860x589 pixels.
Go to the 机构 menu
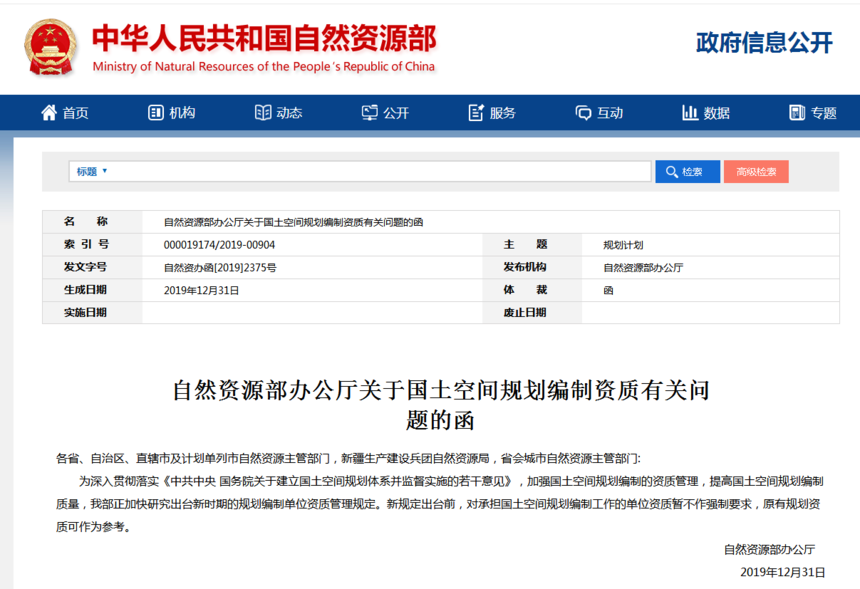coord(172,112)
